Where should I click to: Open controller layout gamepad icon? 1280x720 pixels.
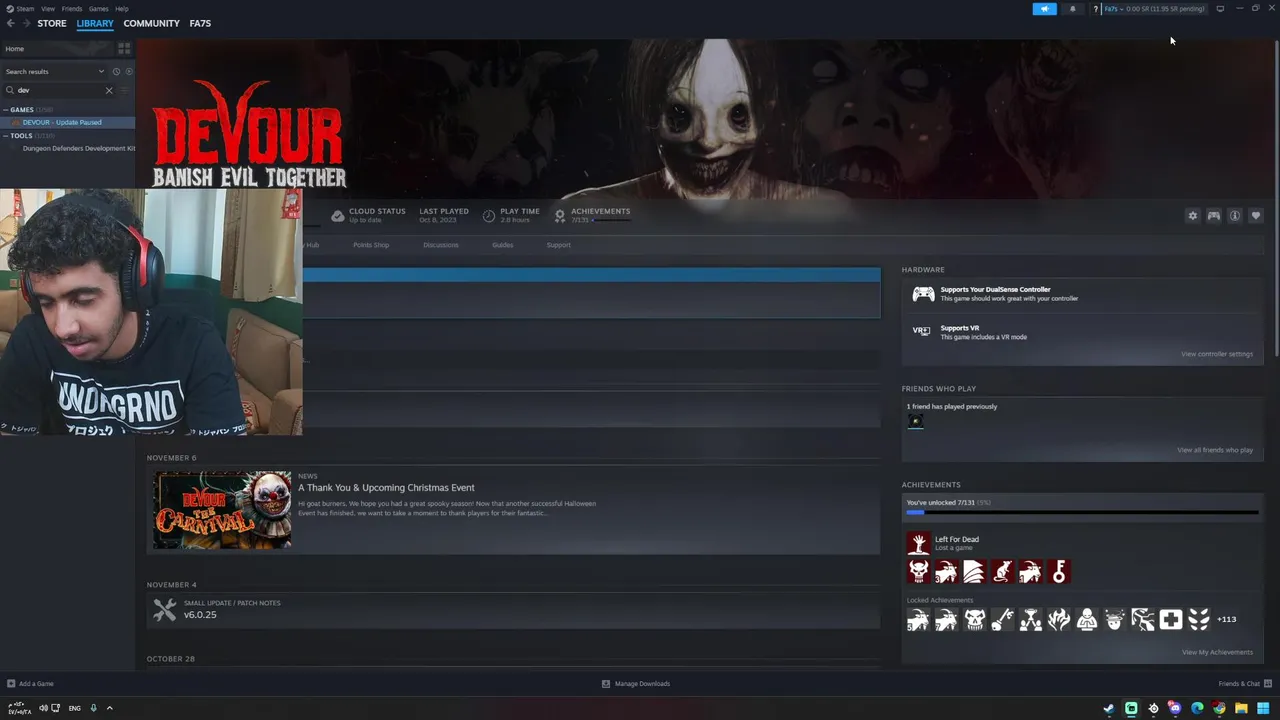tap(1213, 216)
